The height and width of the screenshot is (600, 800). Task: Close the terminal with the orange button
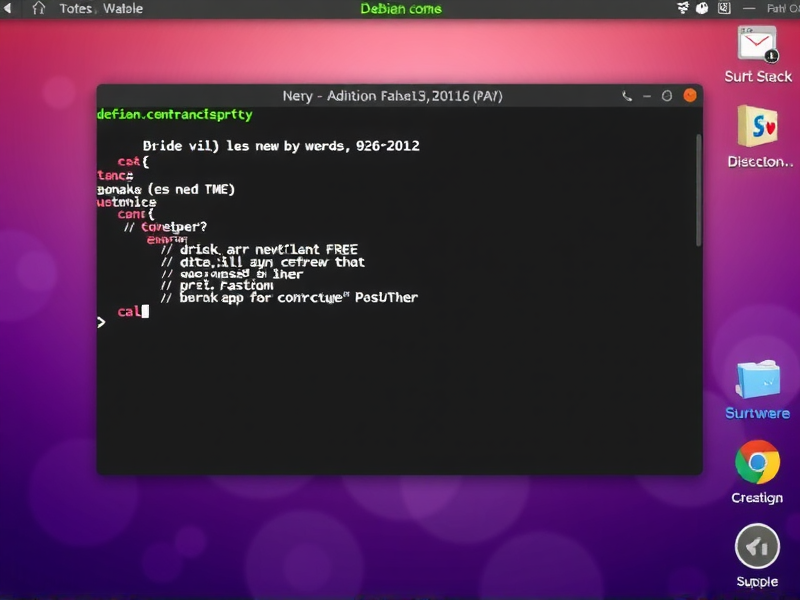(x=689, y=96)
